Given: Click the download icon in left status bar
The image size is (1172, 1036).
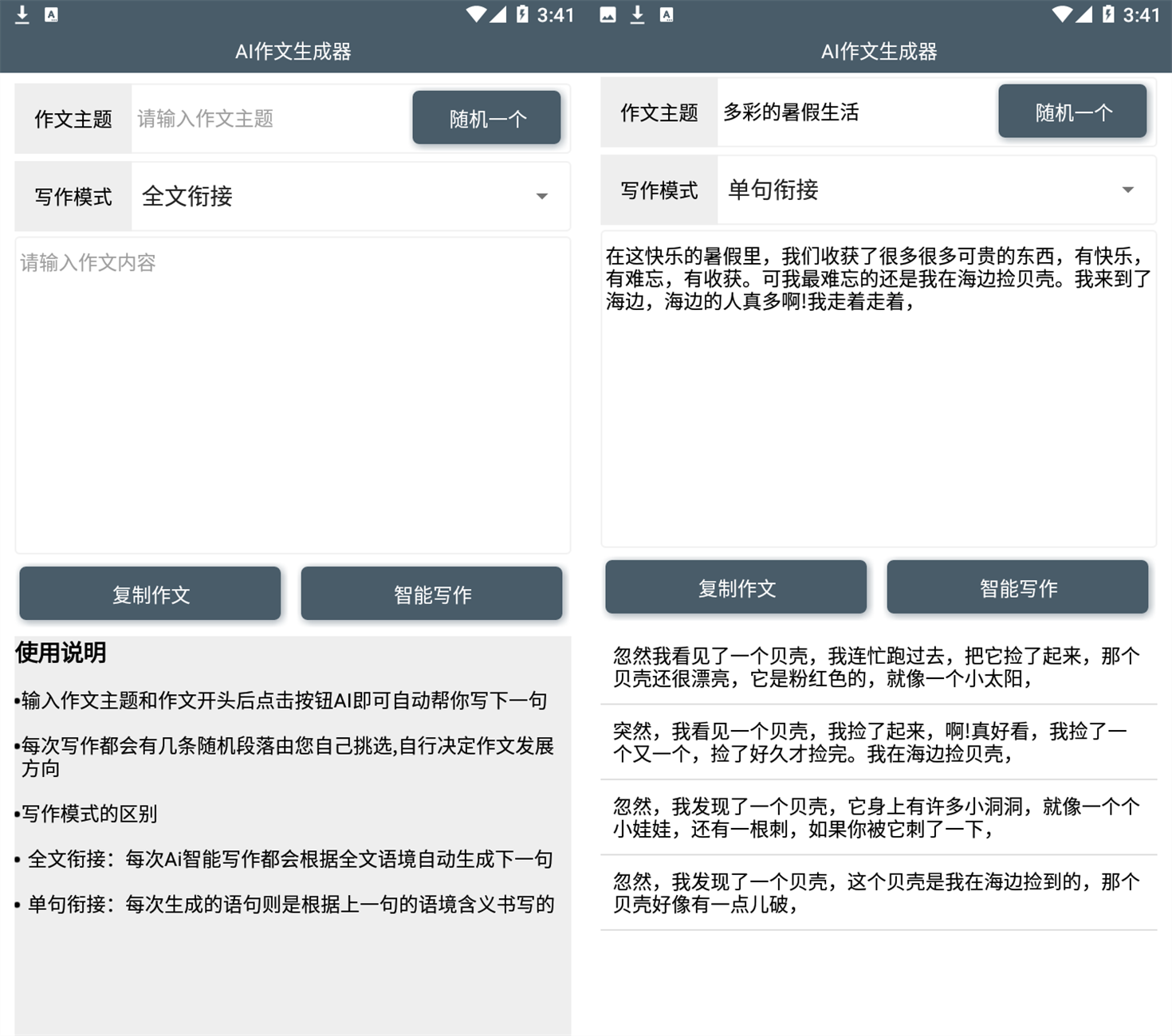Looking at the screenshot, I should click(x=22, y=14).
